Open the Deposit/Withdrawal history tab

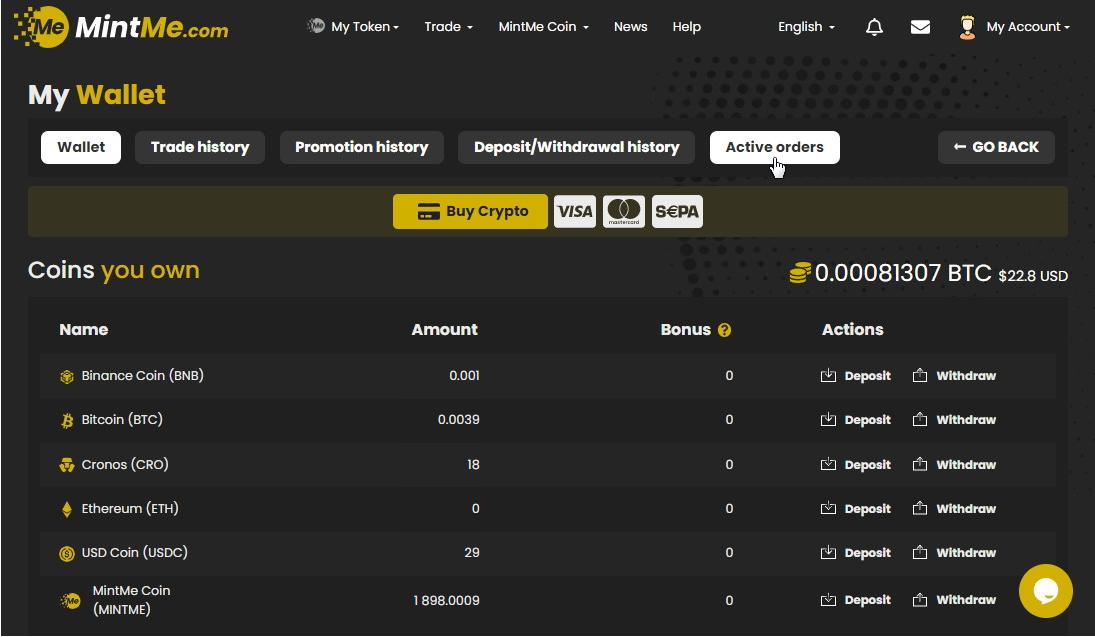pos(576,147)
